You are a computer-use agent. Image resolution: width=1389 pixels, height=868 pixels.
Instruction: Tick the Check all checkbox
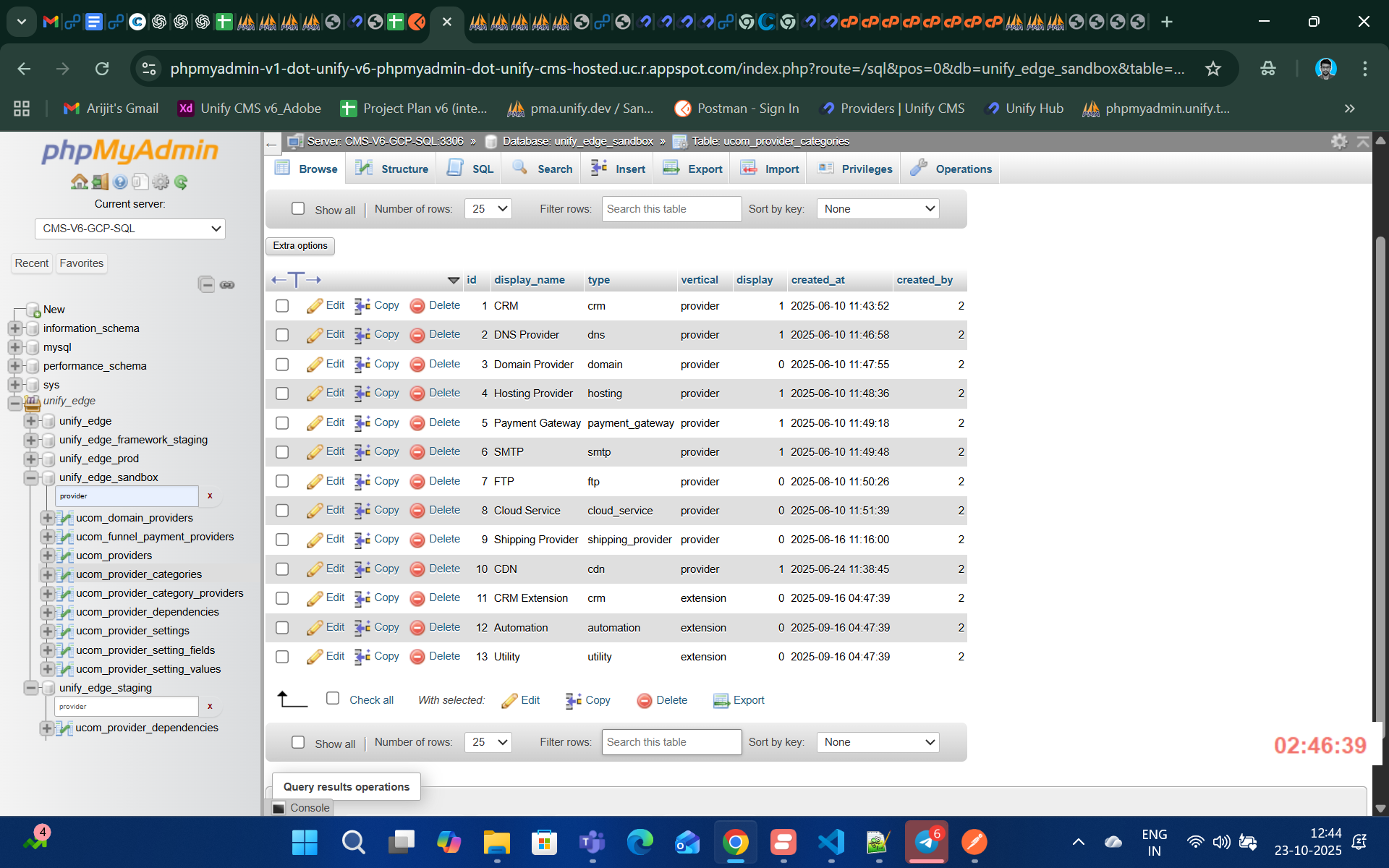pos(333,699)
